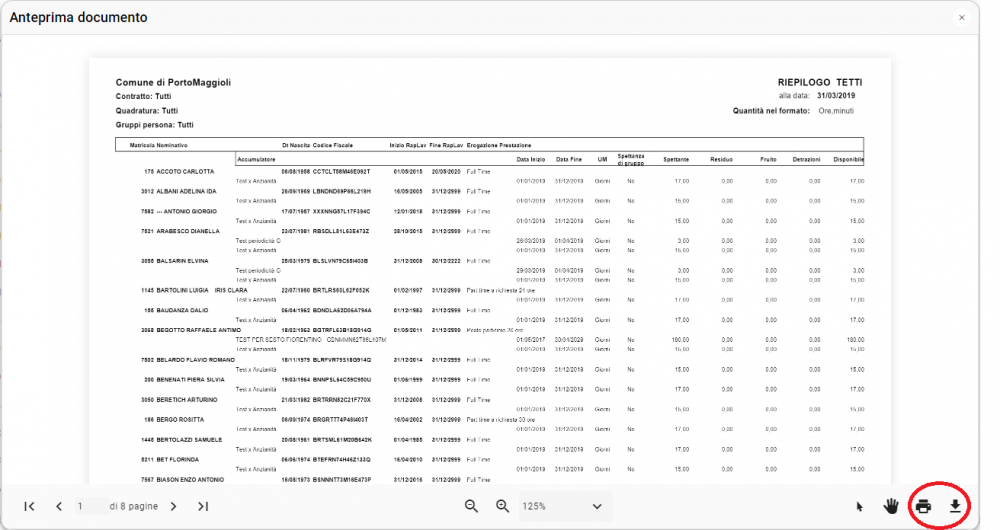
Task: Click the BERETICH ARTURINO name
Action: click(x=187, y=400)
